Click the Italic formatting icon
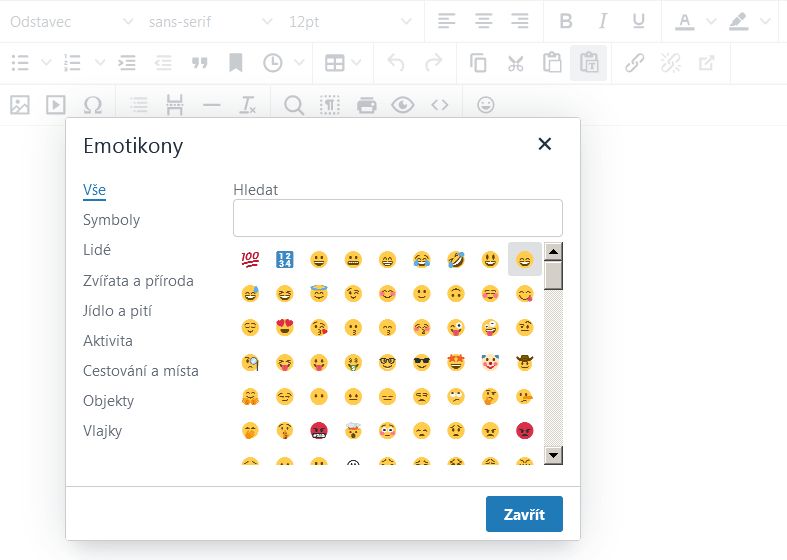The image size is (787, 560). tap(602, 21)
